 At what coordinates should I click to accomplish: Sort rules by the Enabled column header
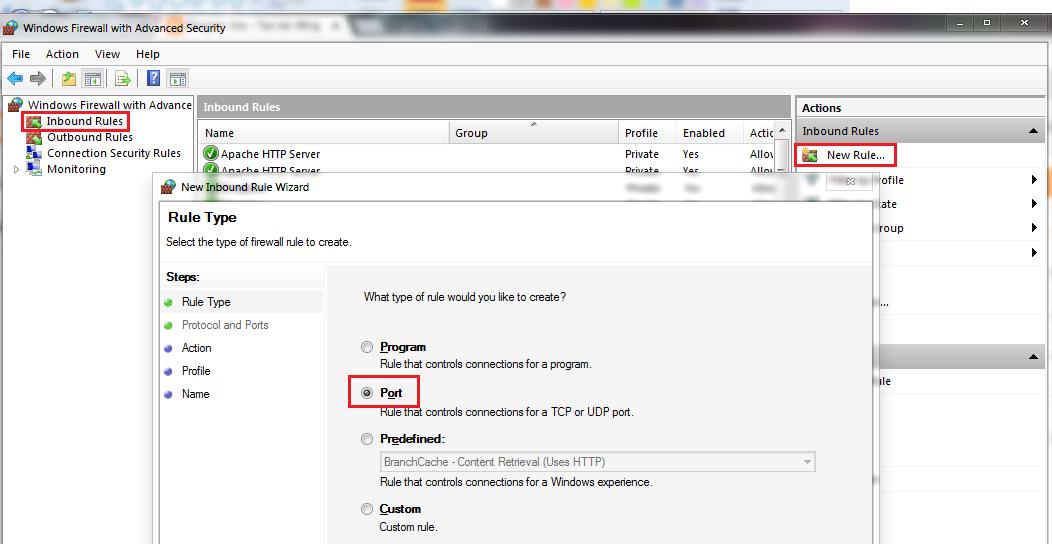709,133
